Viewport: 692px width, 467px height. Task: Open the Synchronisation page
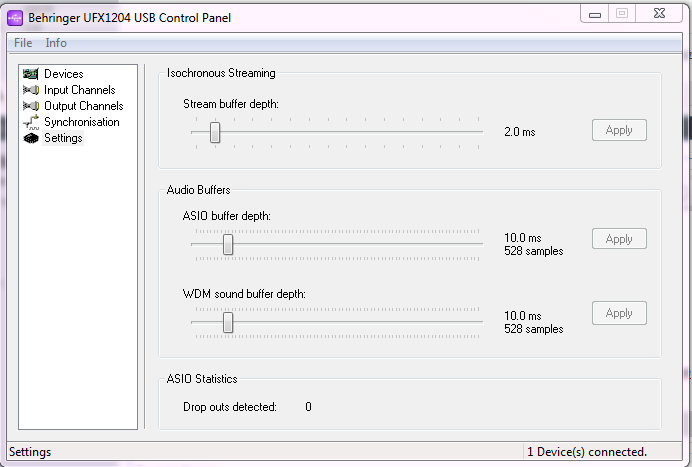[x=81, y=122]
